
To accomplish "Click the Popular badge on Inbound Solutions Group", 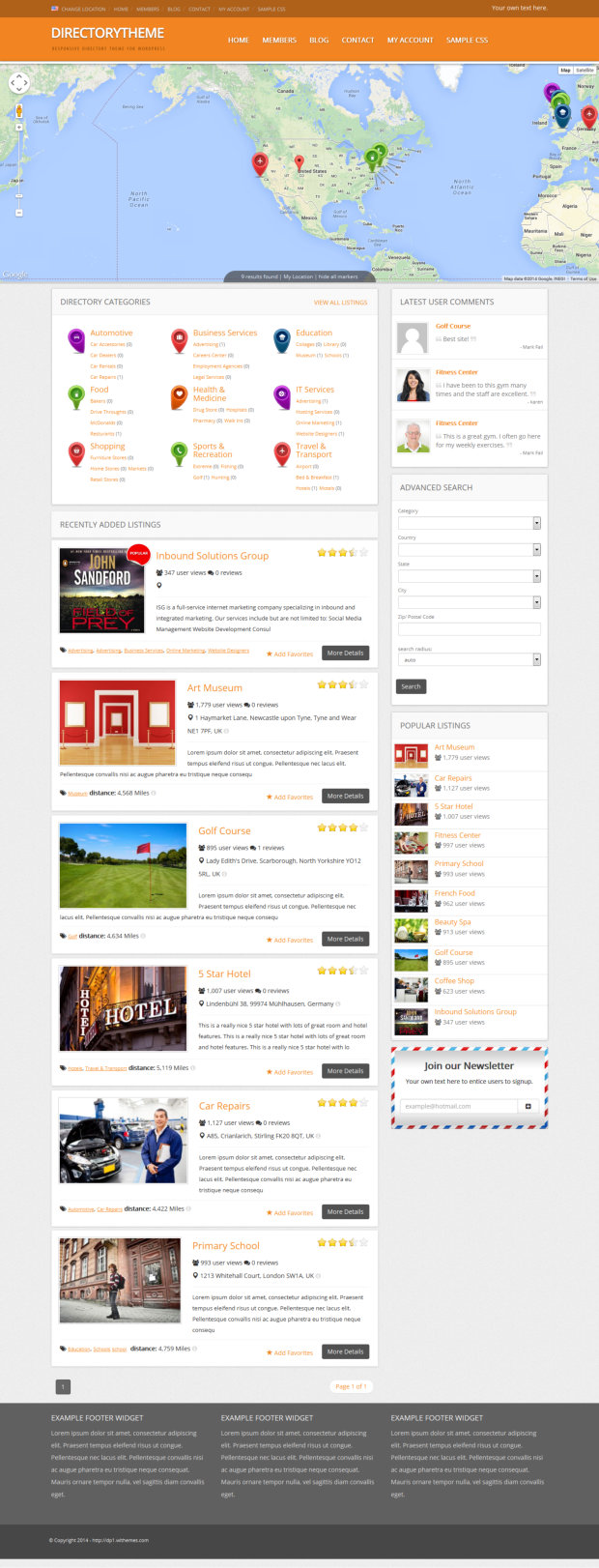I will (138, 555).
